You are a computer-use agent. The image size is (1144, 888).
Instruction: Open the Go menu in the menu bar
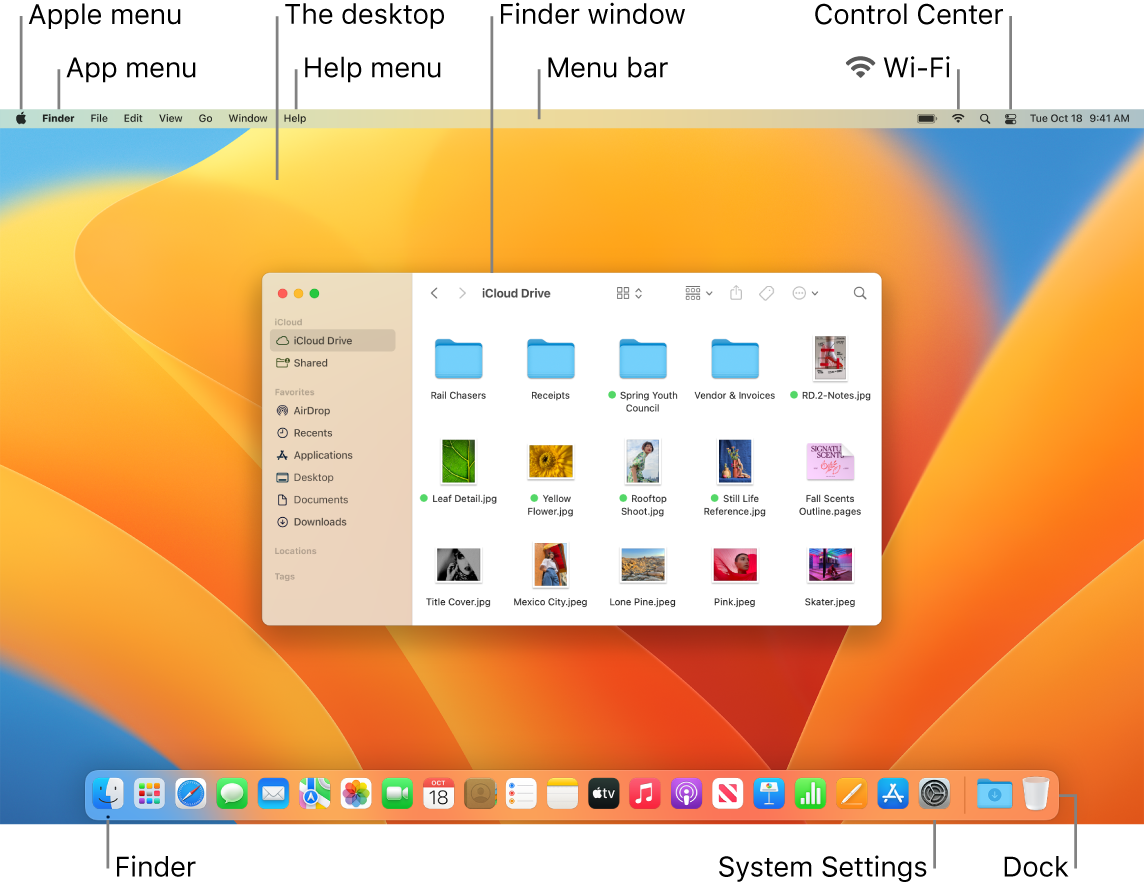(205, 118)
